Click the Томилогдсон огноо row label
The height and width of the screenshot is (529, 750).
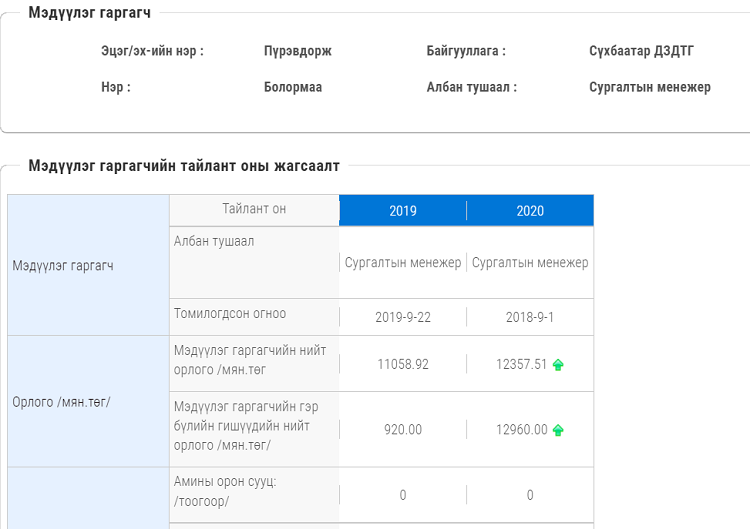click(230, 314)
